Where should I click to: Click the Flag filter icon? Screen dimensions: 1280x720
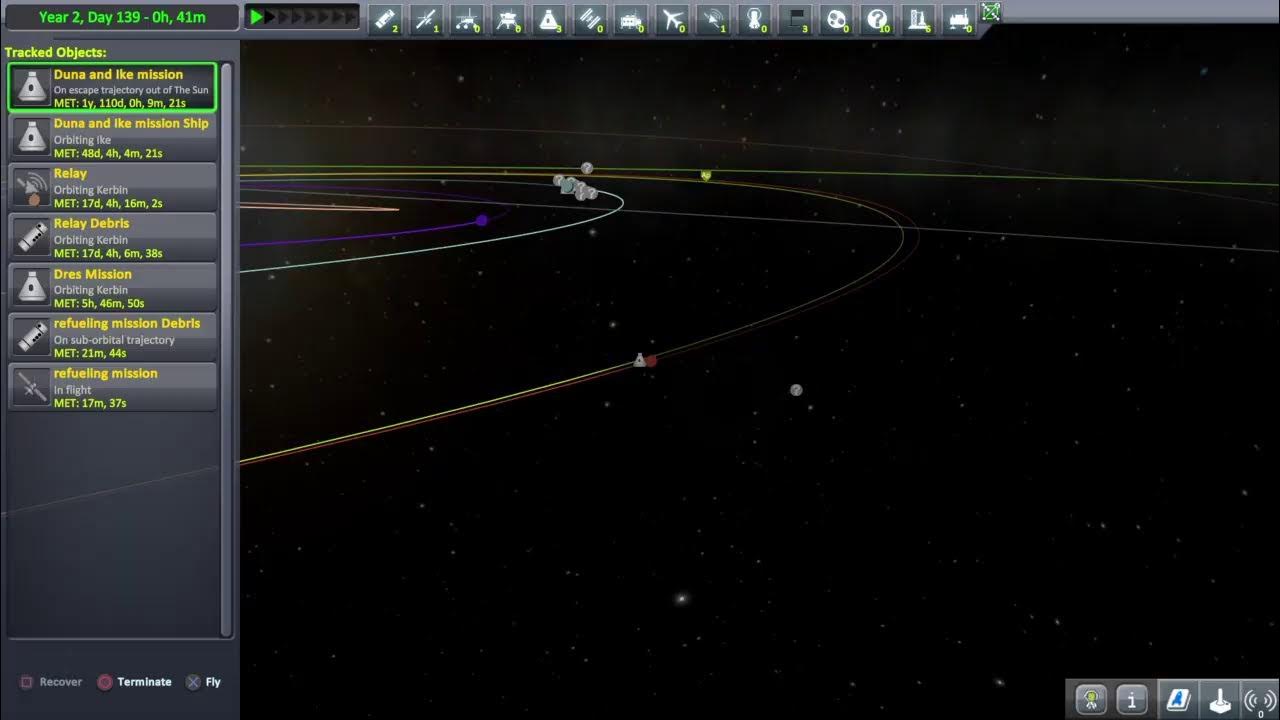point(796,19)
